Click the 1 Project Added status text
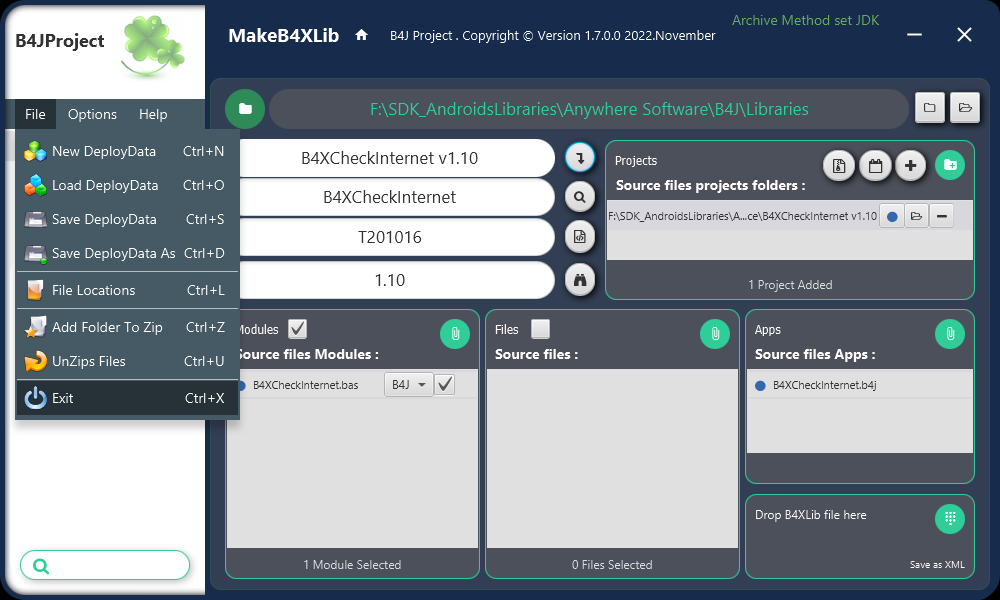 pyautogui.click(x=790, y=285)
